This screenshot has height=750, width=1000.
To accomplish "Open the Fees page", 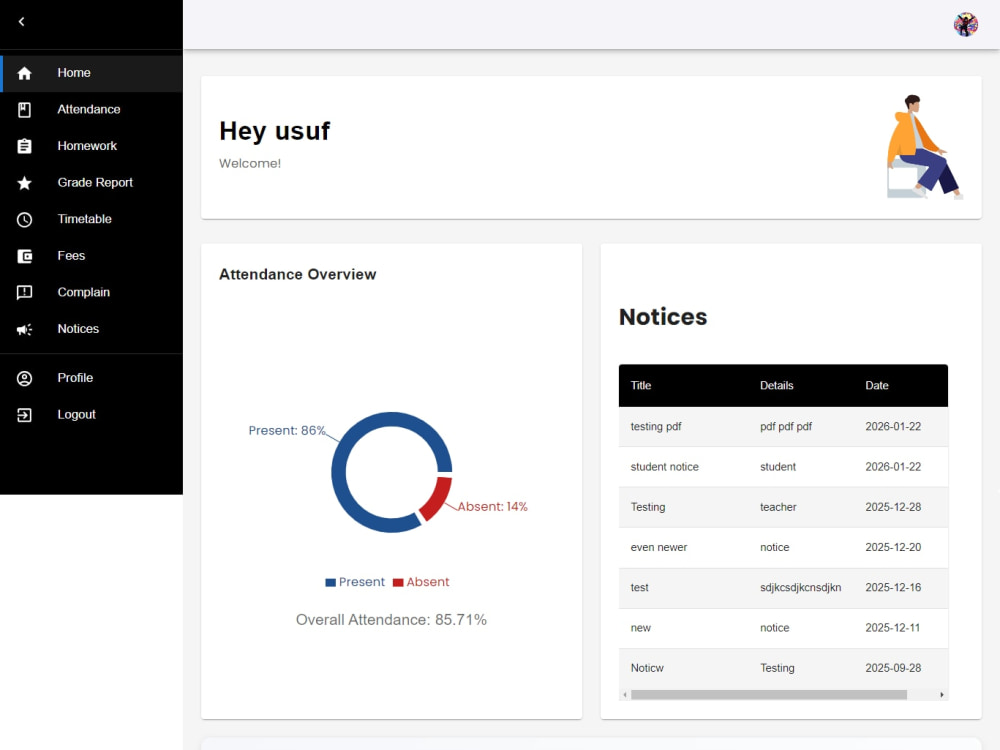I will point(92,256).
